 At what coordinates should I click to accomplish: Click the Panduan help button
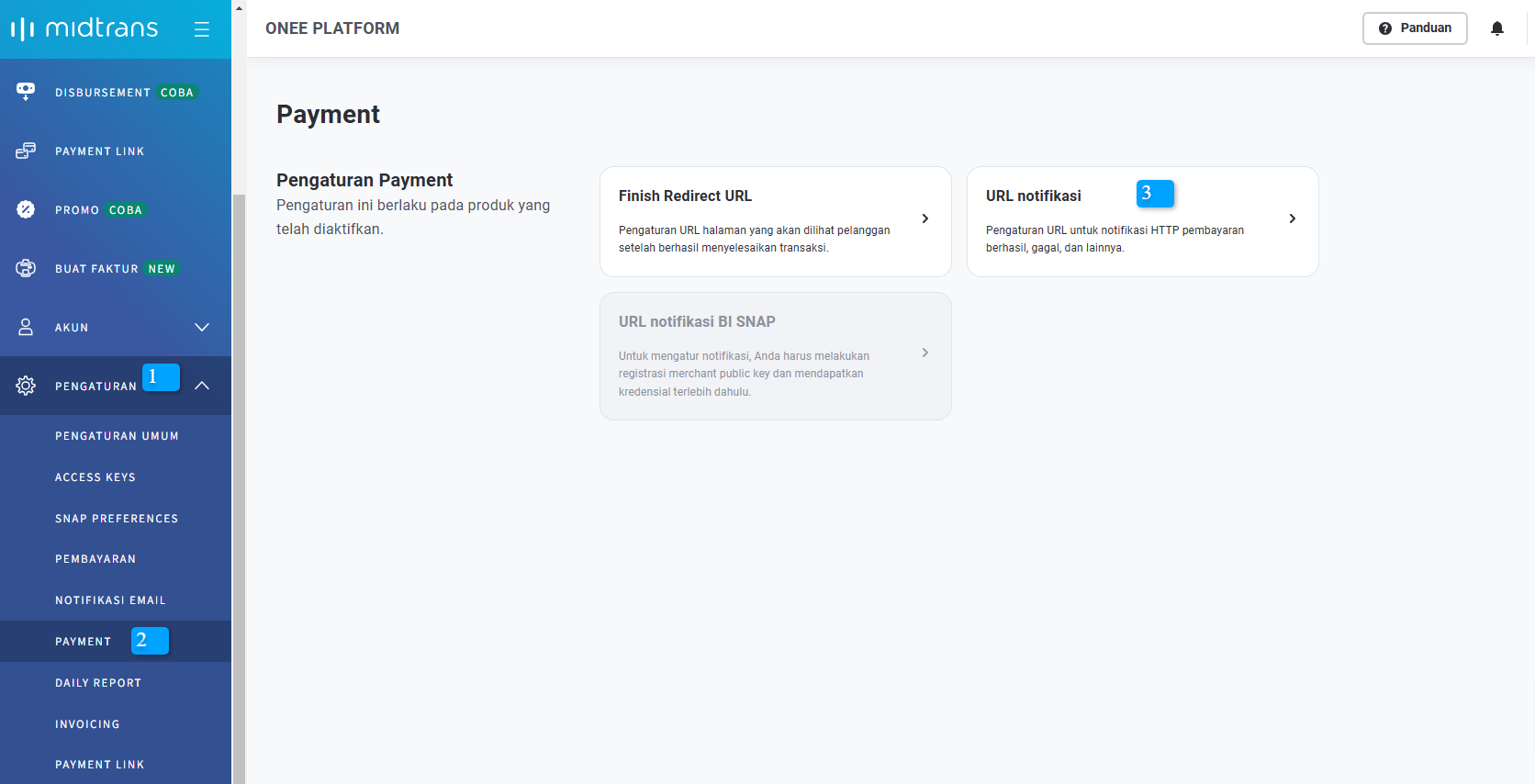(x=1415, y=28)
